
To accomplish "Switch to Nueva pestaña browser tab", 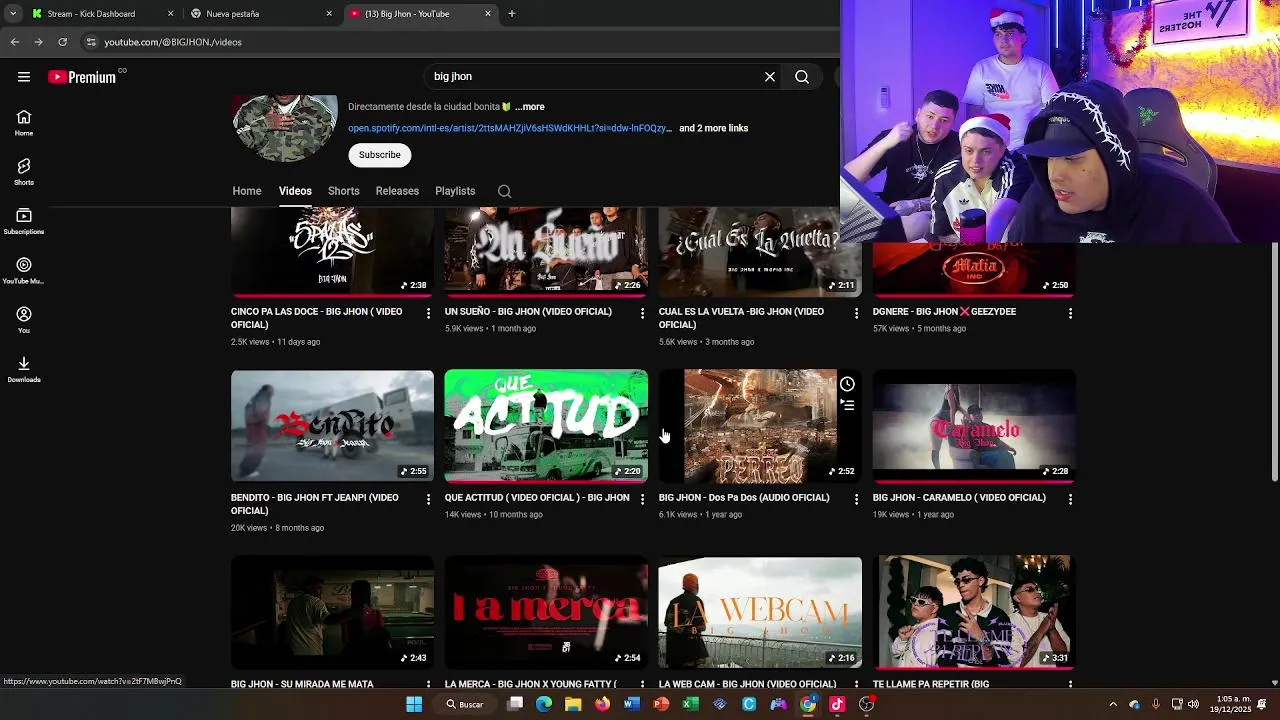I will [260, 14].
